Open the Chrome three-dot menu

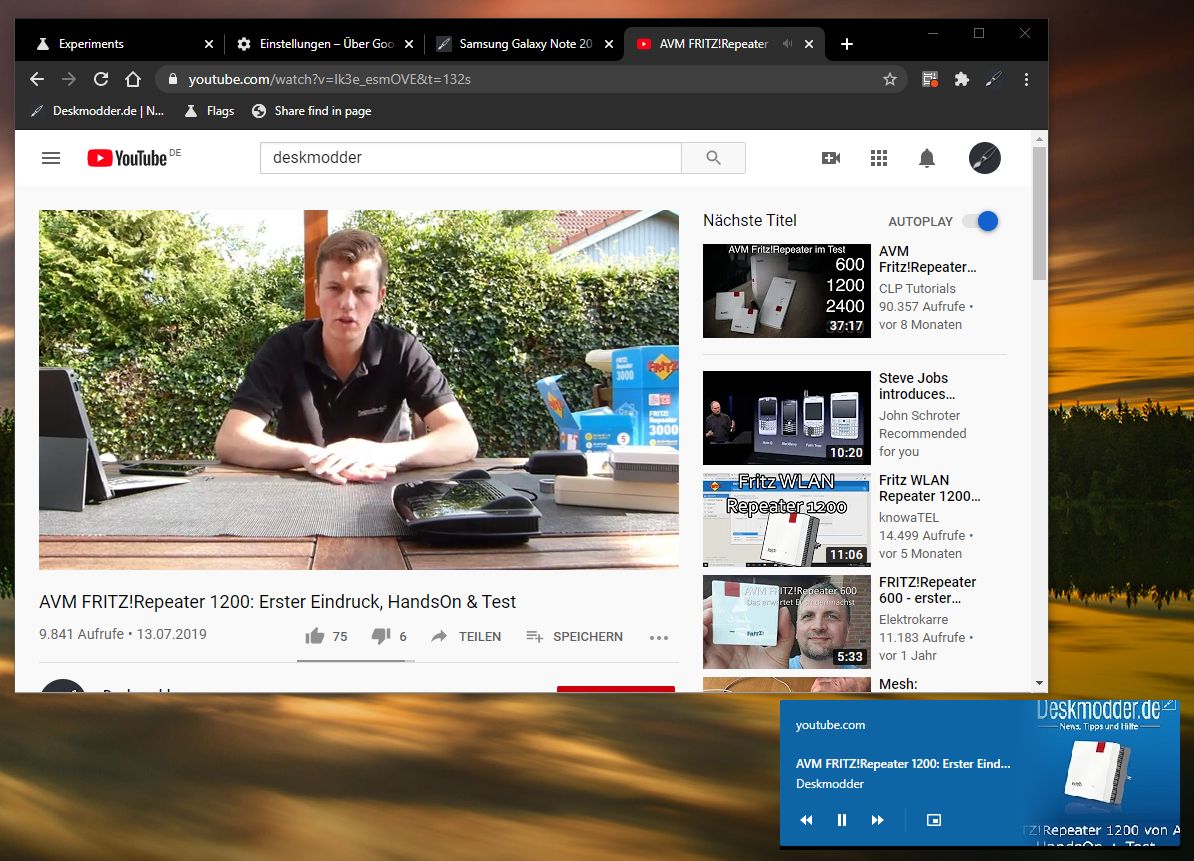[1026, 79]
